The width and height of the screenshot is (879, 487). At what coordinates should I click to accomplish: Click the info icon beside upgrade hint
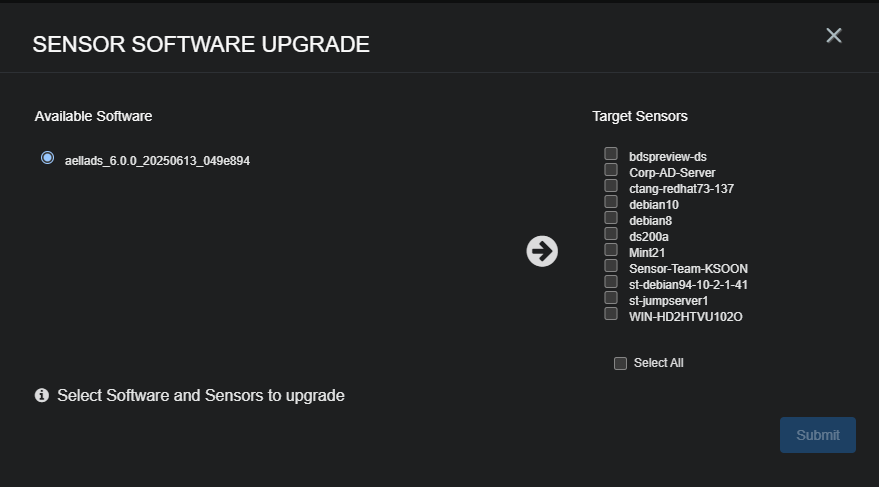tap(42, 395)
